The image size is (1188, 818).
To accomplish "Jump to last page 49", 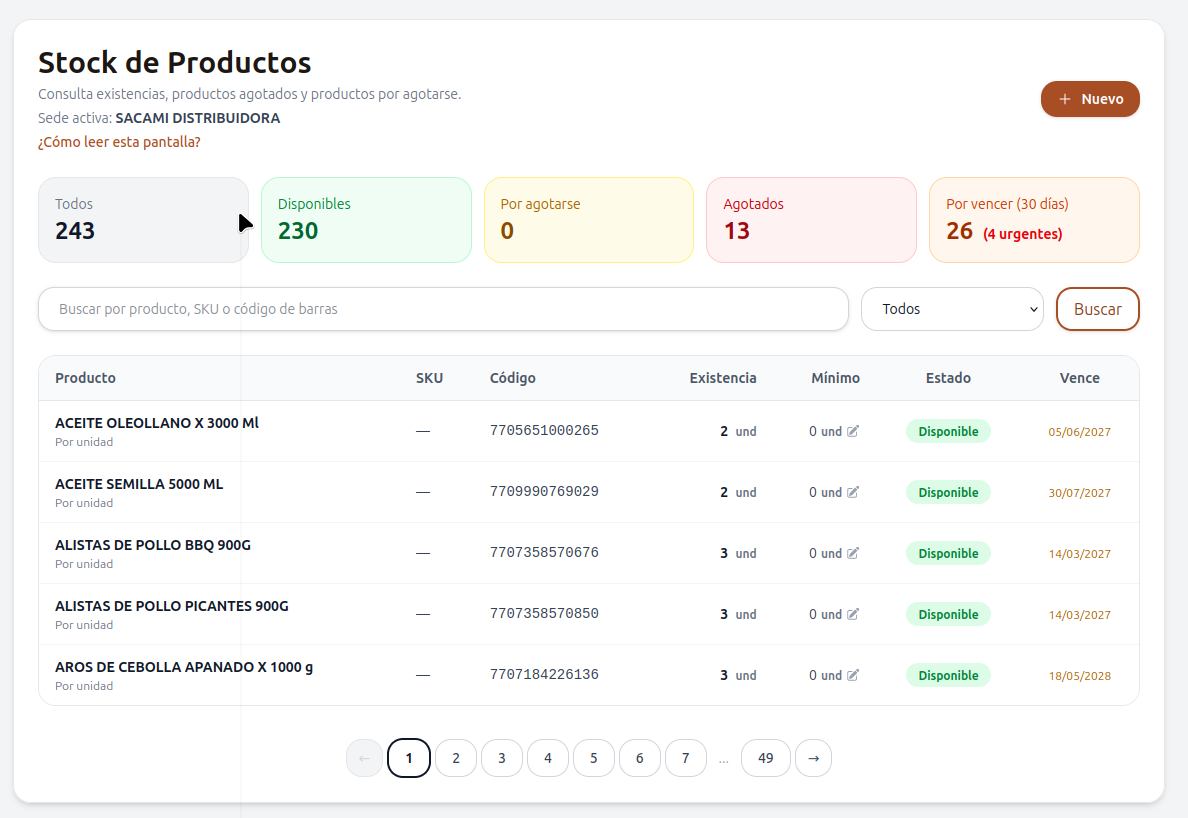I will click(x=766, y=758).
